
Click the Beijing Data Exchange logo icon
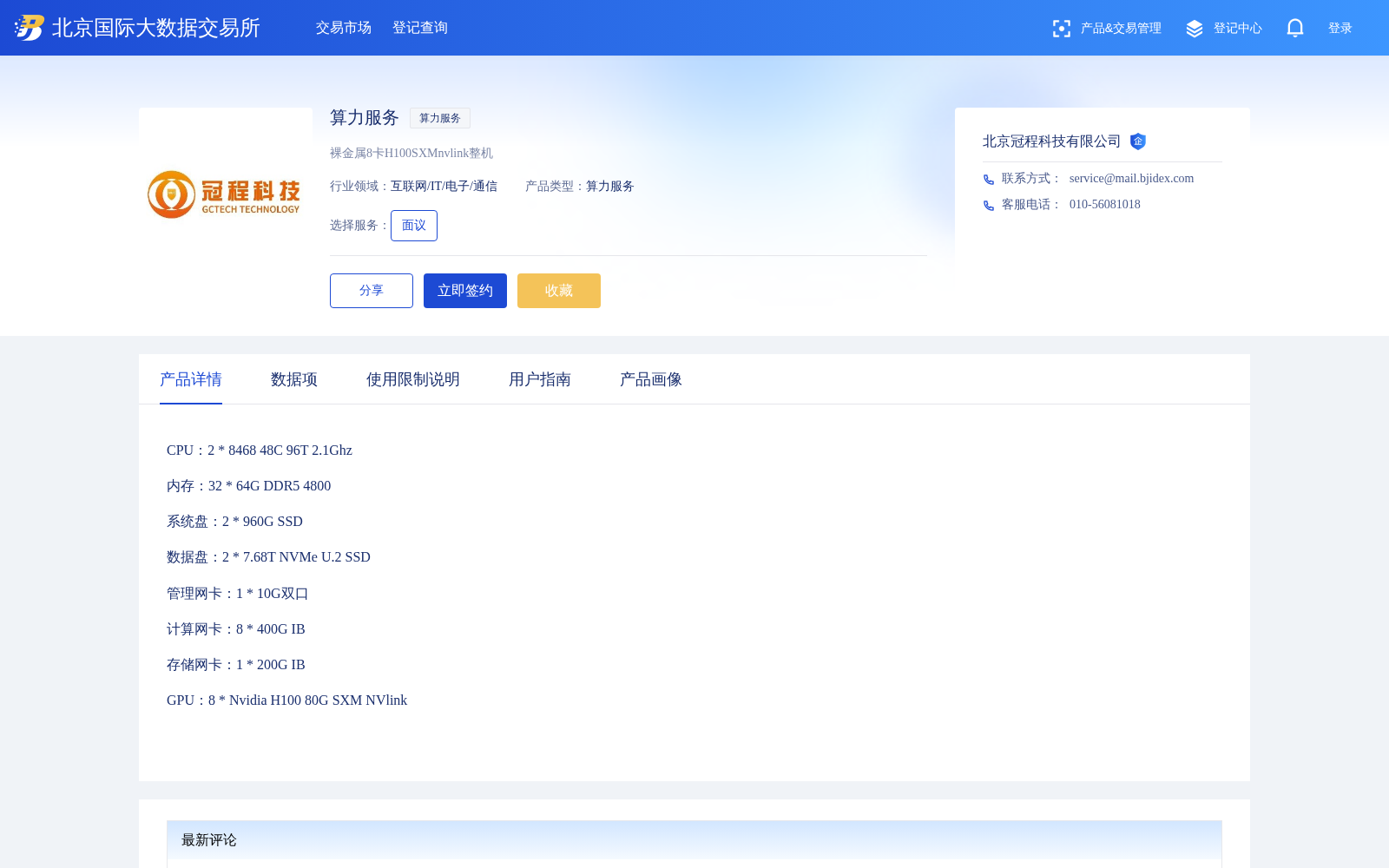(30, 28)
